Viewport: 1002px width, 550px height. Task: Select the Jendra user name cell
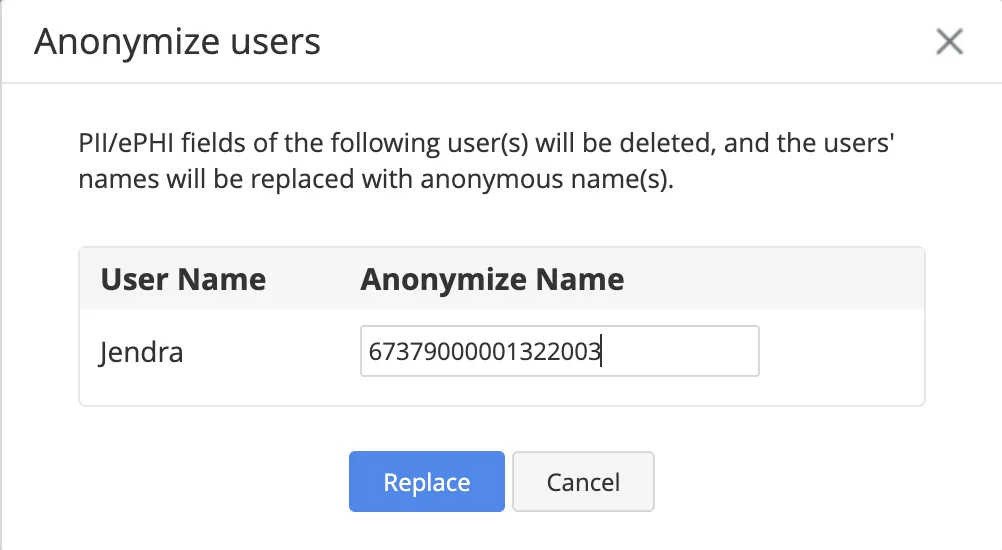[x=141, y=352]
